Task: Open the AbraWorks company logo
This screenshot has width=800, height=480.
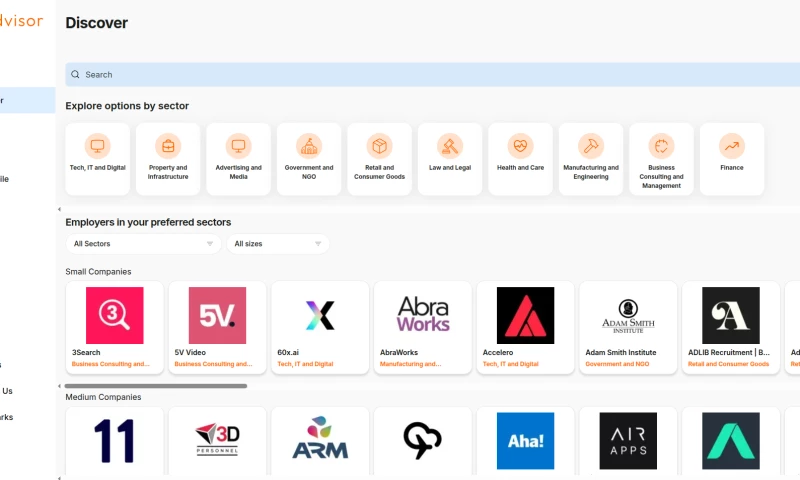Action: 423,314
